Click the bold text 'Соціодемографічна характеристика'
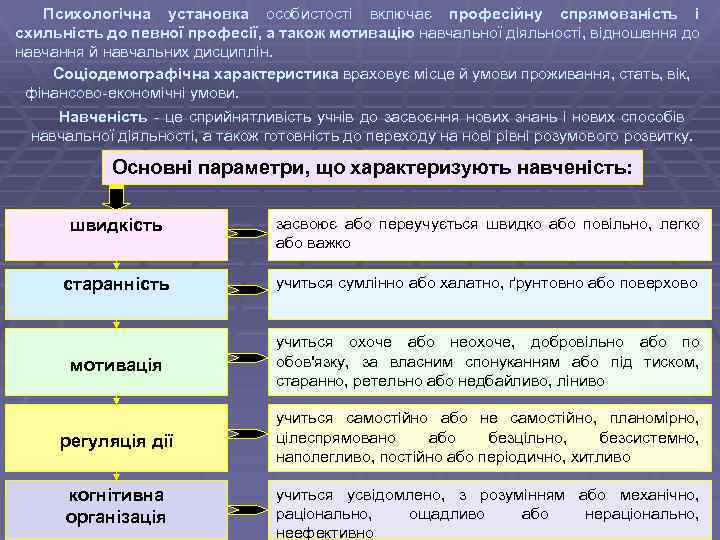This screenshot has width=720, height=540. coord(196,74)
